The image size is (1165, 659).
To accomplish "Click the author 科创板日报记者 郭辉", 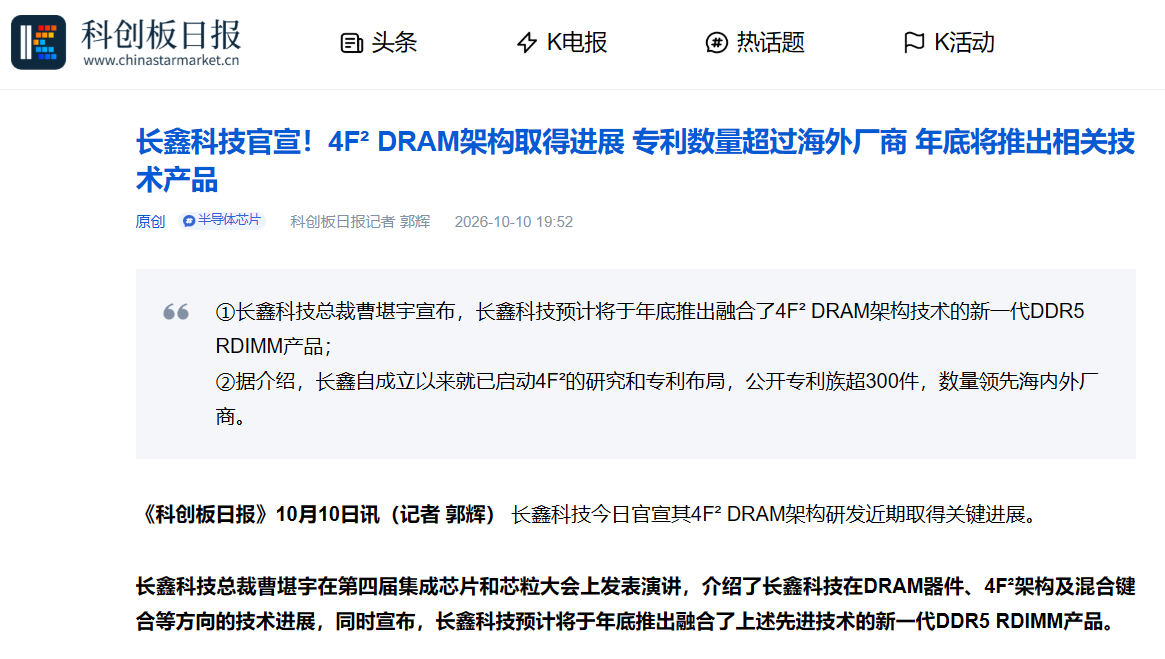I will pyautogui.click(x=360, y=221).
